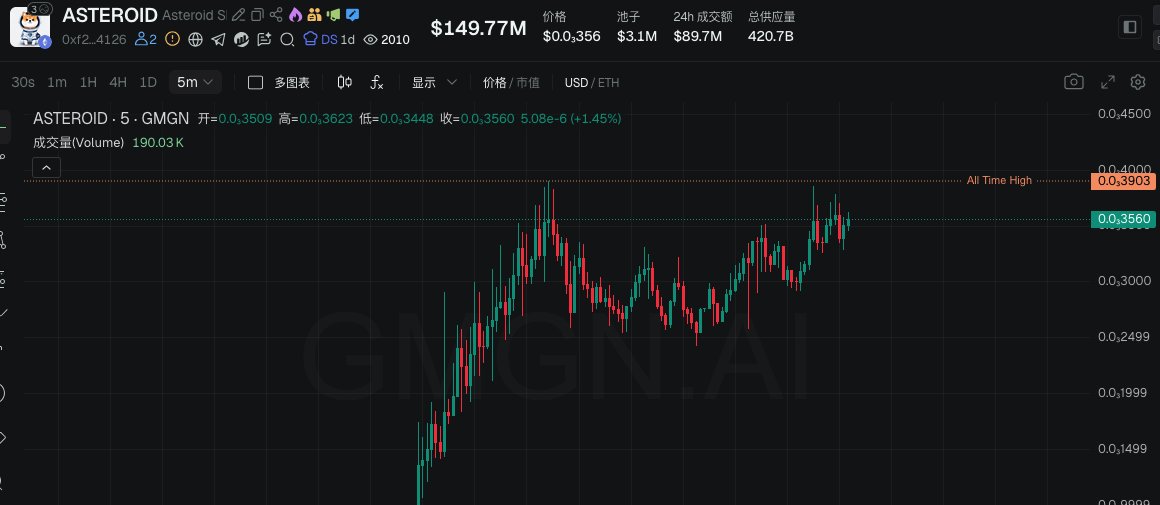The height and width of the screenshot is (505, 1160).
Task: Click the orange warning exclamation icon
Action: (172, 39)
